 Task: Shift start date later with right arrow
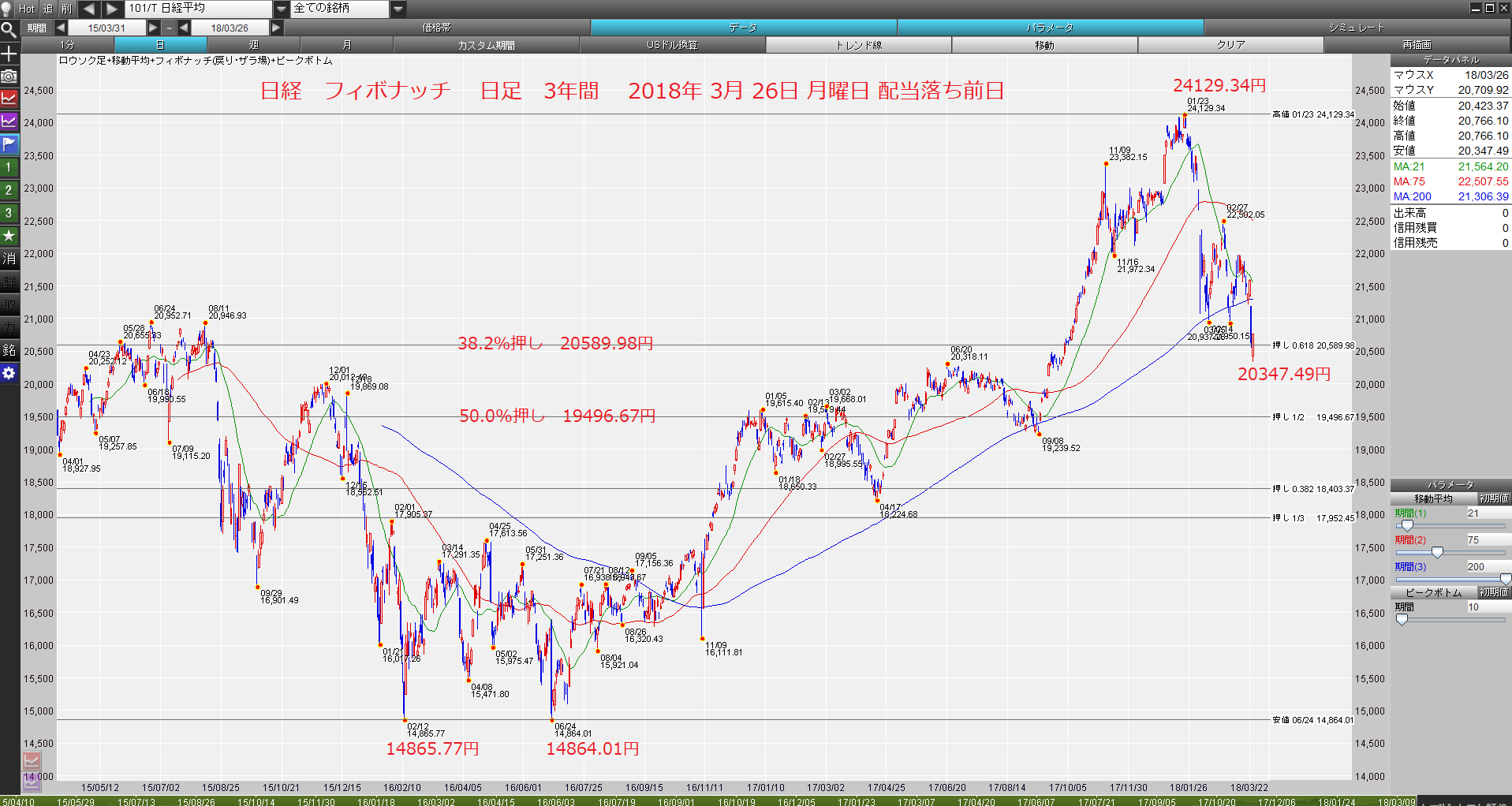click(154, 28)
